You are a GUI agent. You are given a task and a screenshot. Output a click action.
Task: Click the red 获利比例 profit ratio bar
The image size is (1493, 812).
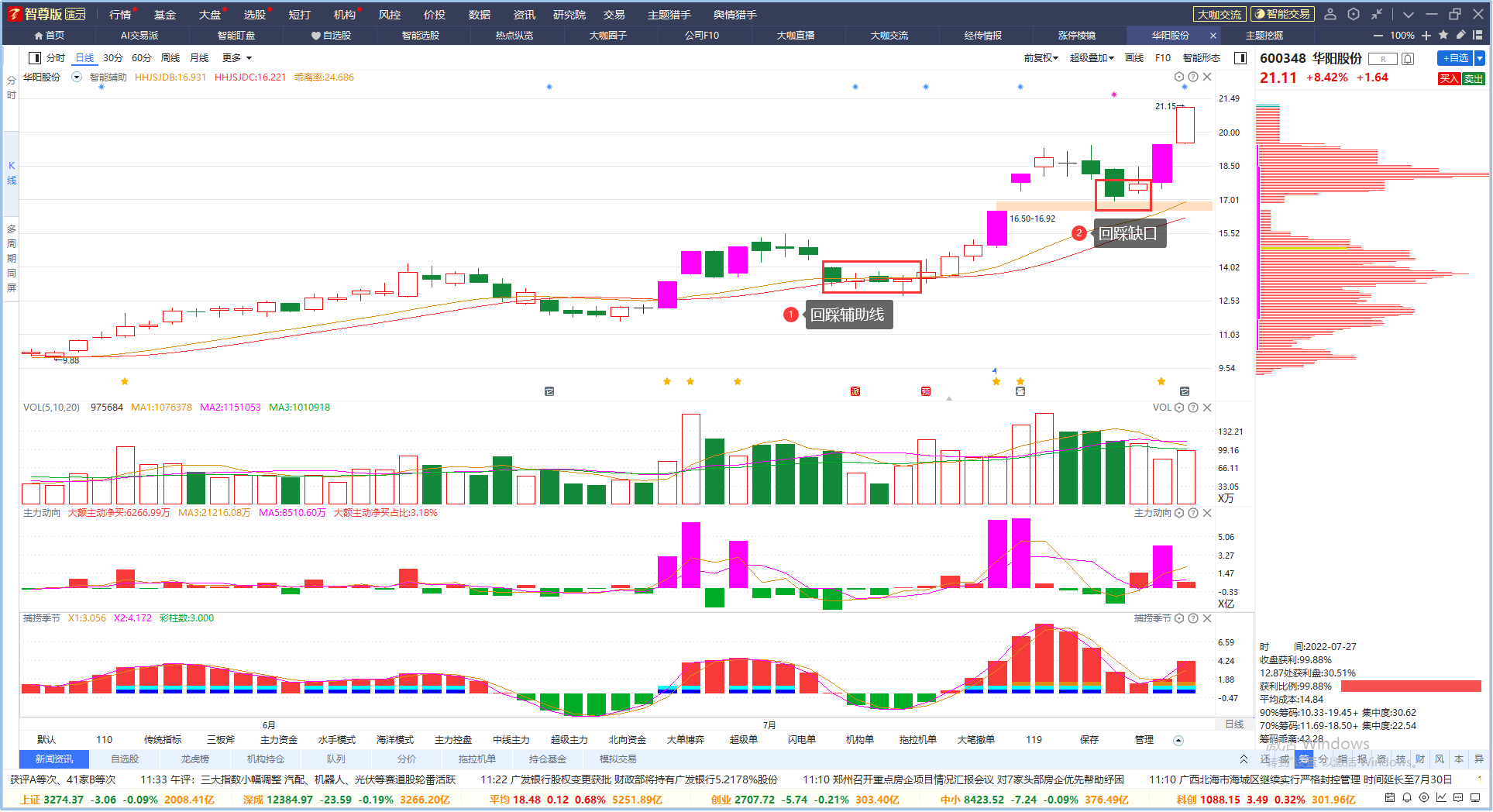tap(1411, 686)
